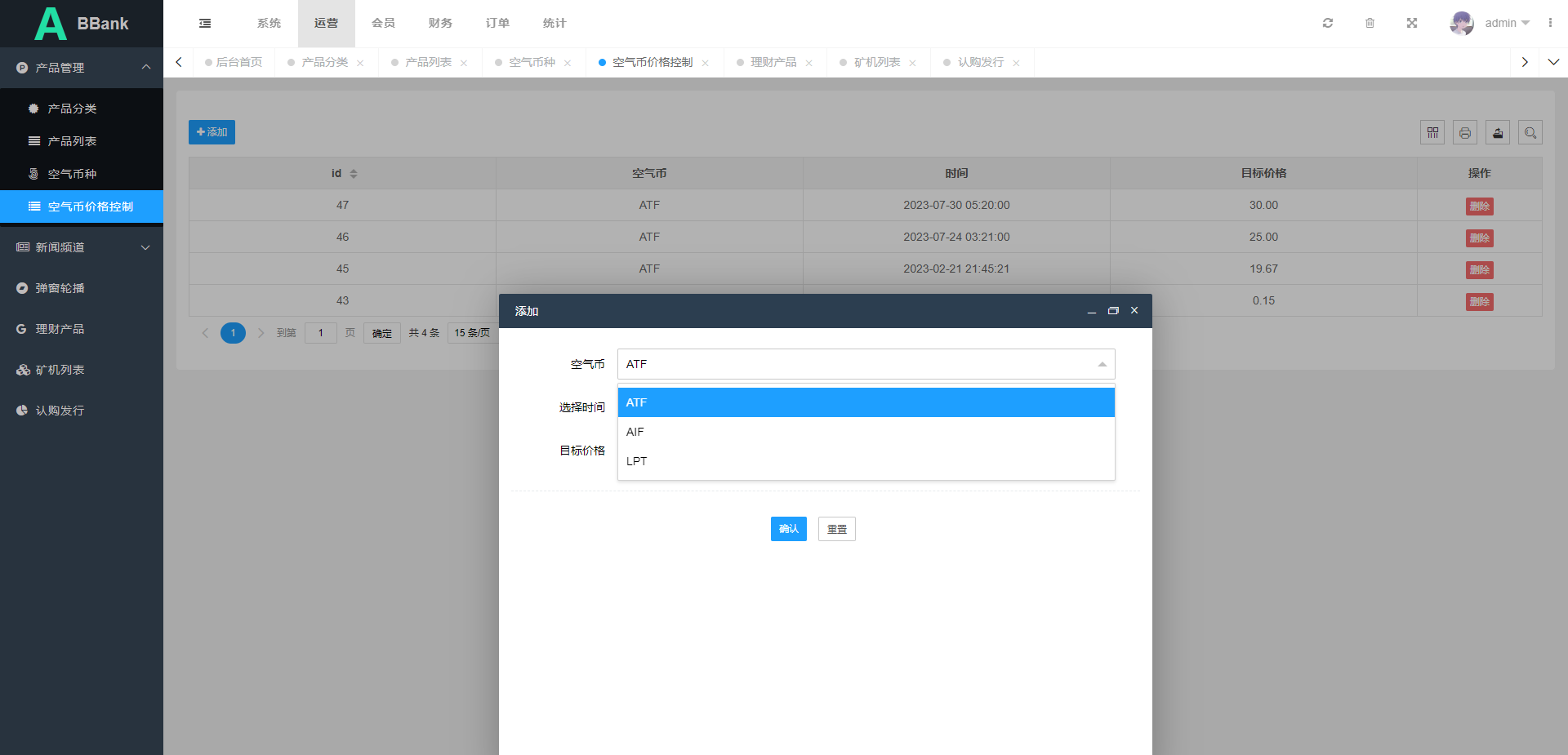1568x755 pixels.
Task: Switch to the 理财产品 tab
Action: tap(773, 62)
